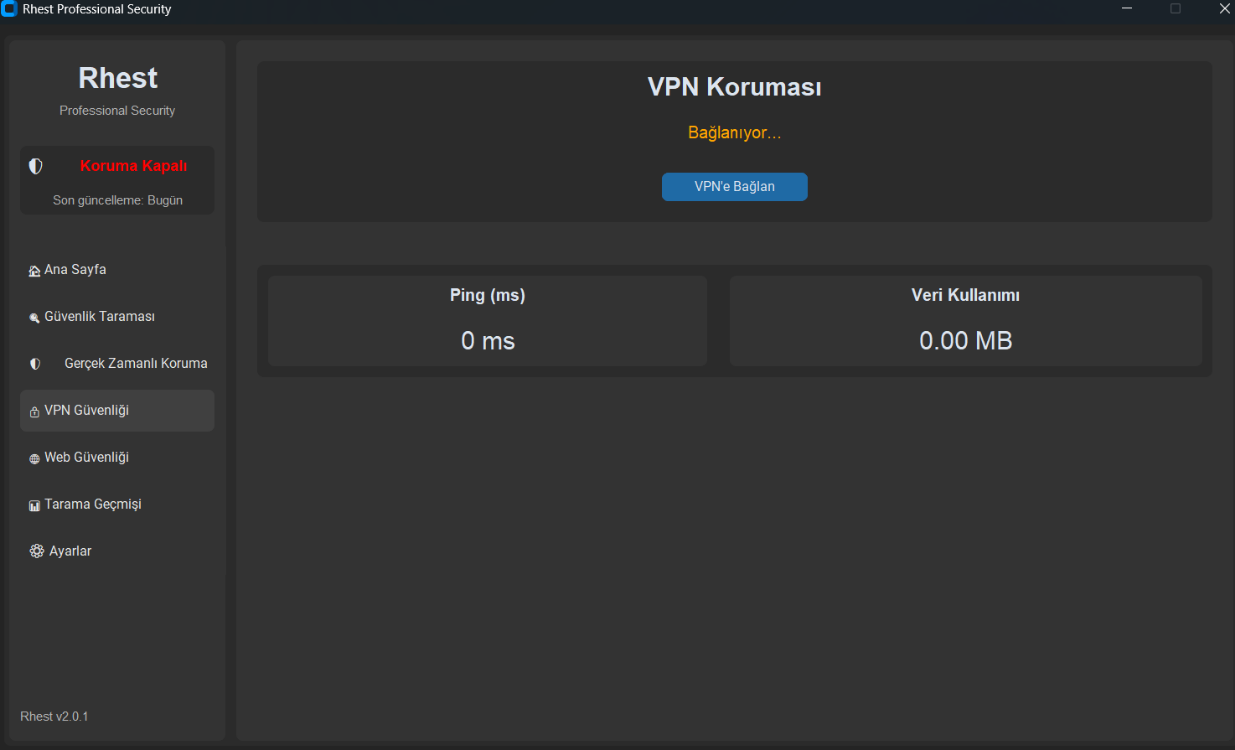The height and width of the screenshot is (750, 1235).
Task: Click the Koruma Kapalı status text
Action: (x=133, y=166)
